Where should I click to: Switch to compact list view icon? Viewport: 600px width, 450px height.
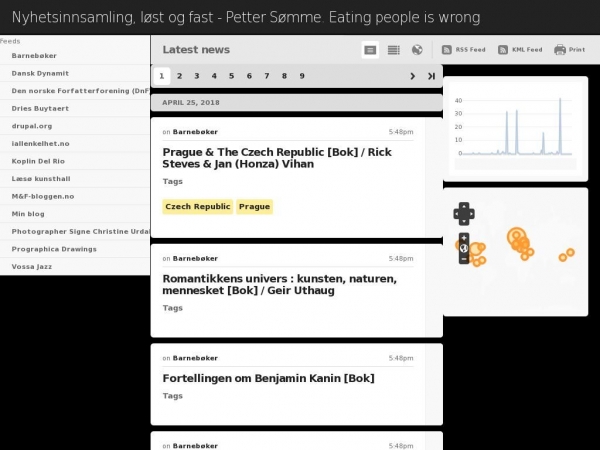(x=393, y=49)
